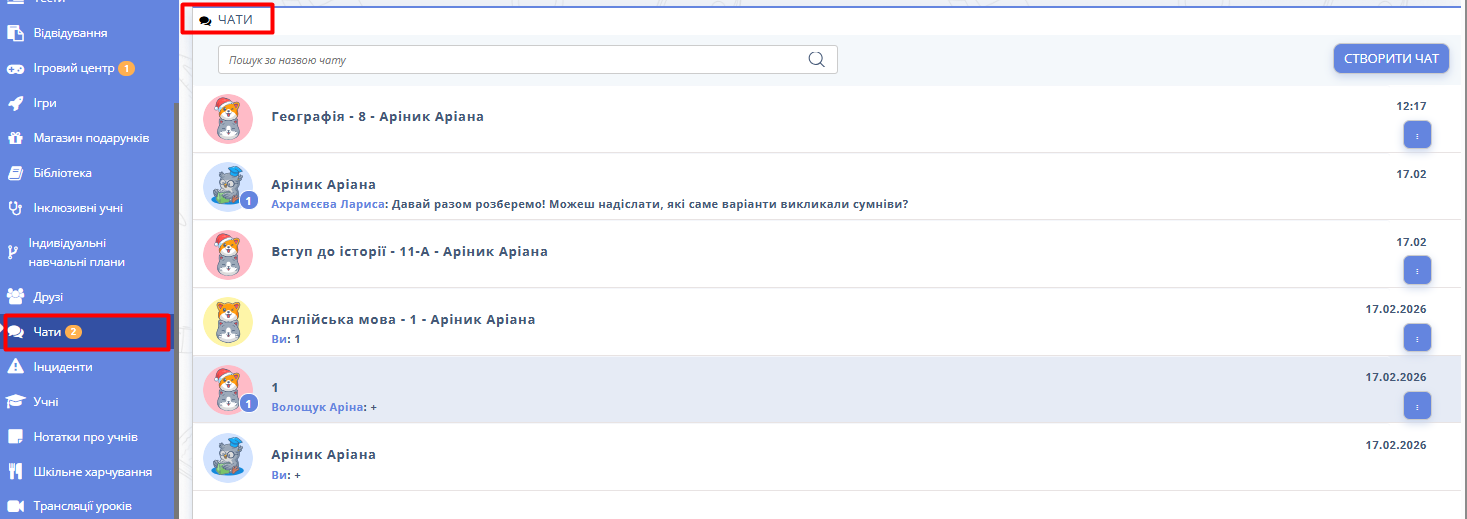
Task: Open Учні in the sidebar menu
Action: tap(46, 402)
